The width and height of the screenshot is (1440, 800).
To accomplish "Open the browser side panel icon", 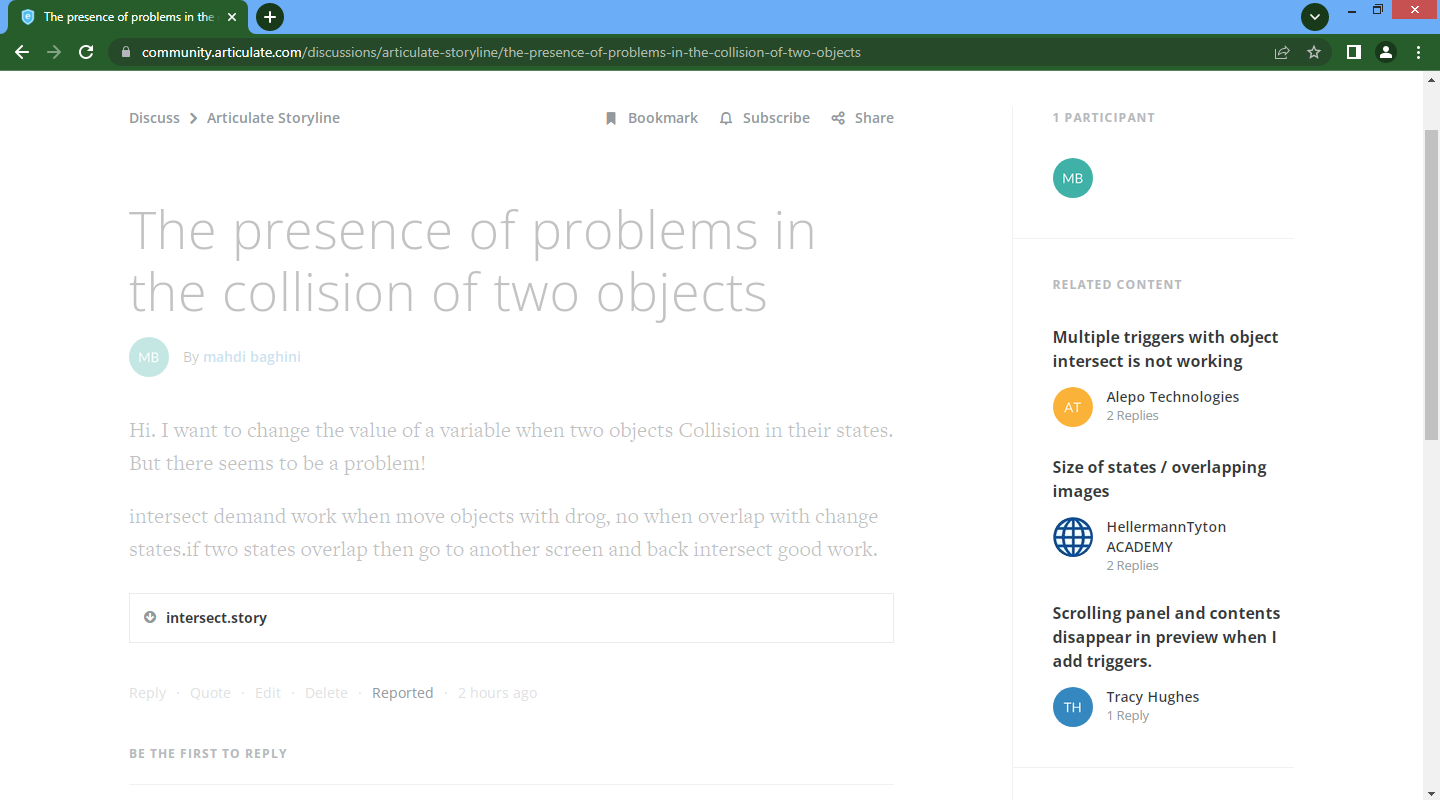I will click(1353, 52).
